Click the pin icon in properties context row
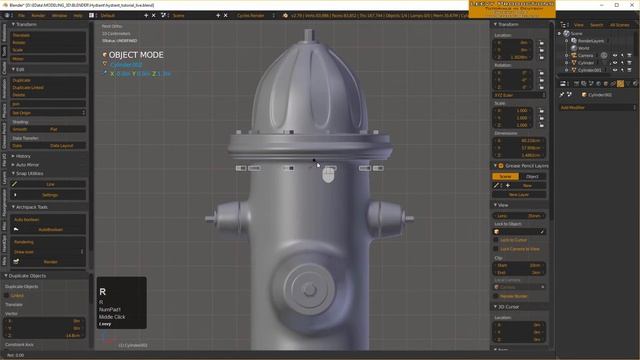Image resolution: width=640 pixels, height=360 pixels. pyautogui.click(x=562, y=95)
